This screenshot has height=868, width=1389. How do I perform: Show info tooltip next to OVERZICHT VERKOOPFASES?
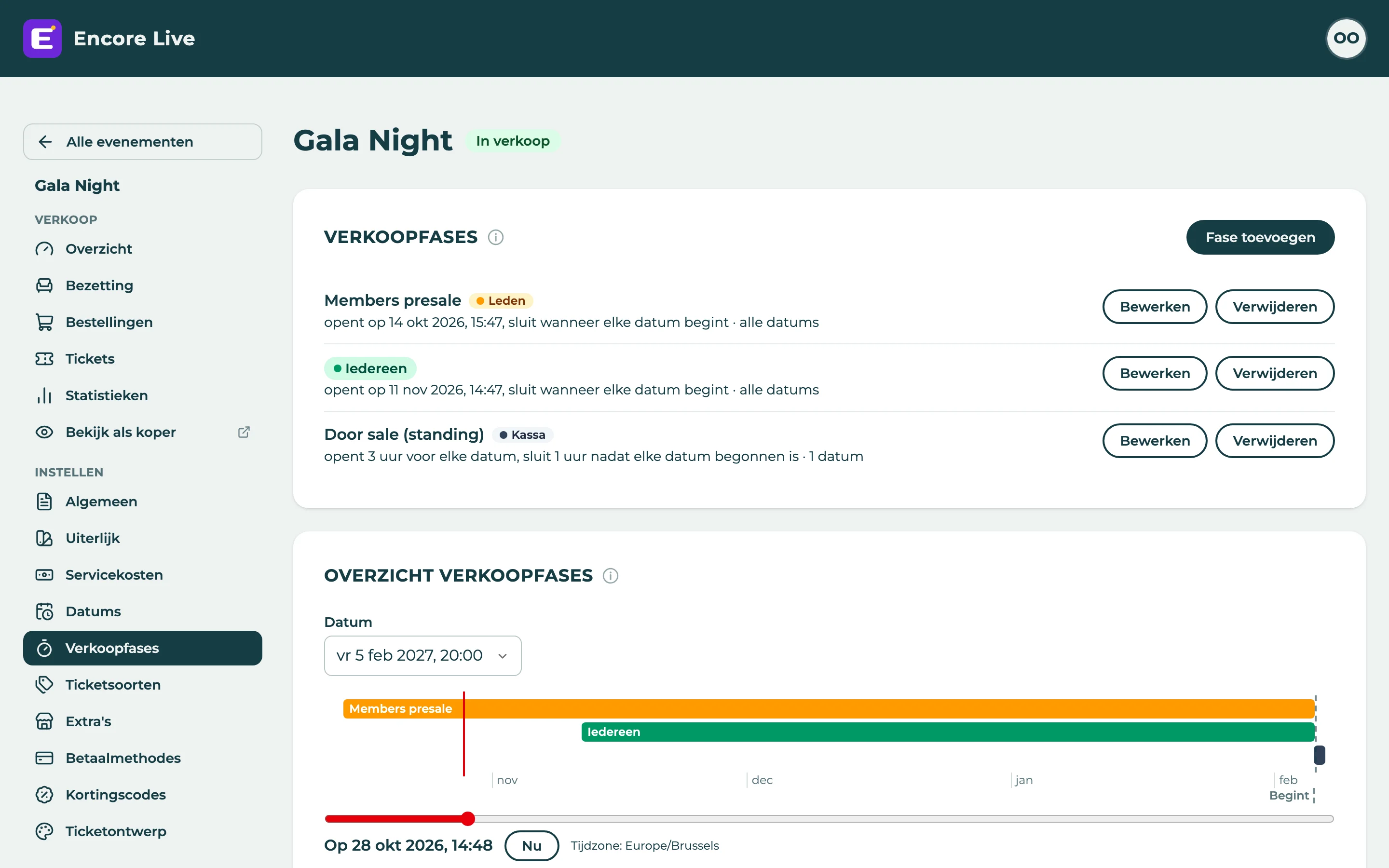611,576
